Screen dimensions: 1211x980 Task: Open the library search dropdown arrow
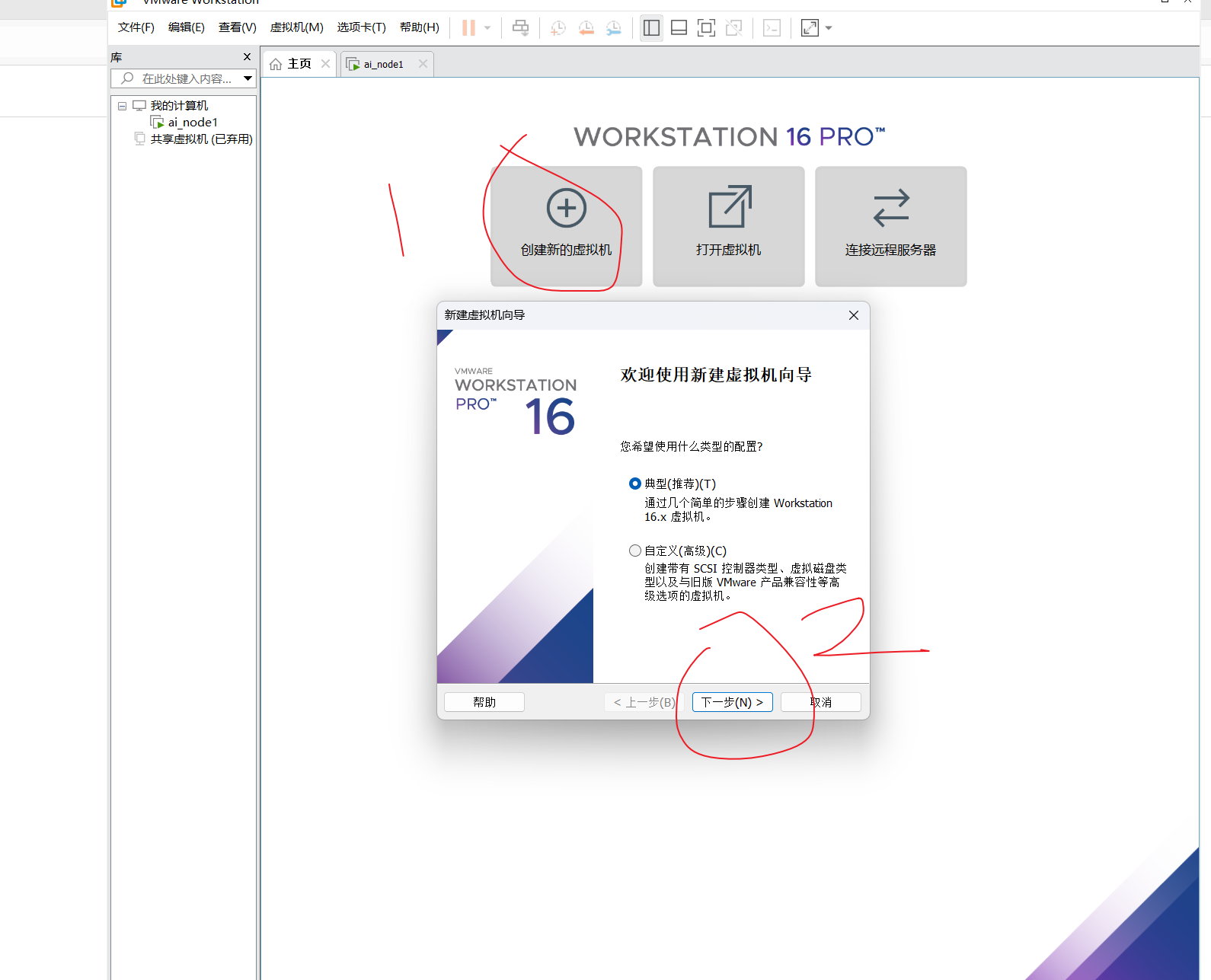[x=248, y=78]
